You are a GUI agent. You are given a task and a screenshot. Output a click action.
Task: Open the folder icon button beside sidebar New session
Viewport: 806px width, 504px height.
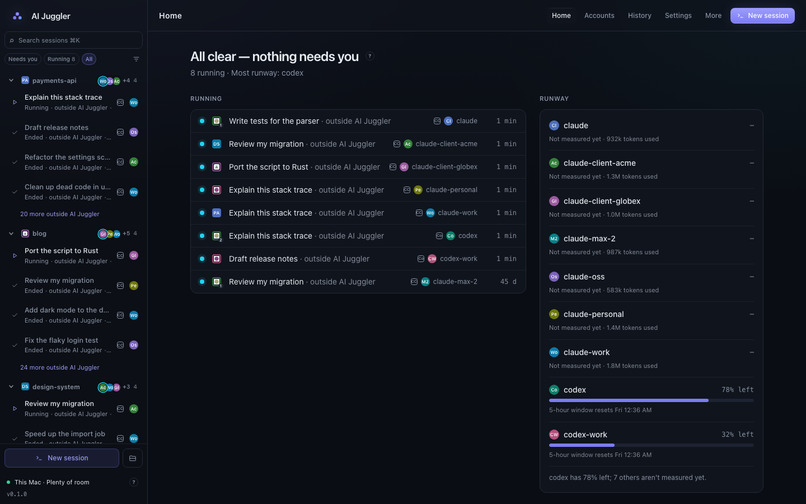point(133,458)
